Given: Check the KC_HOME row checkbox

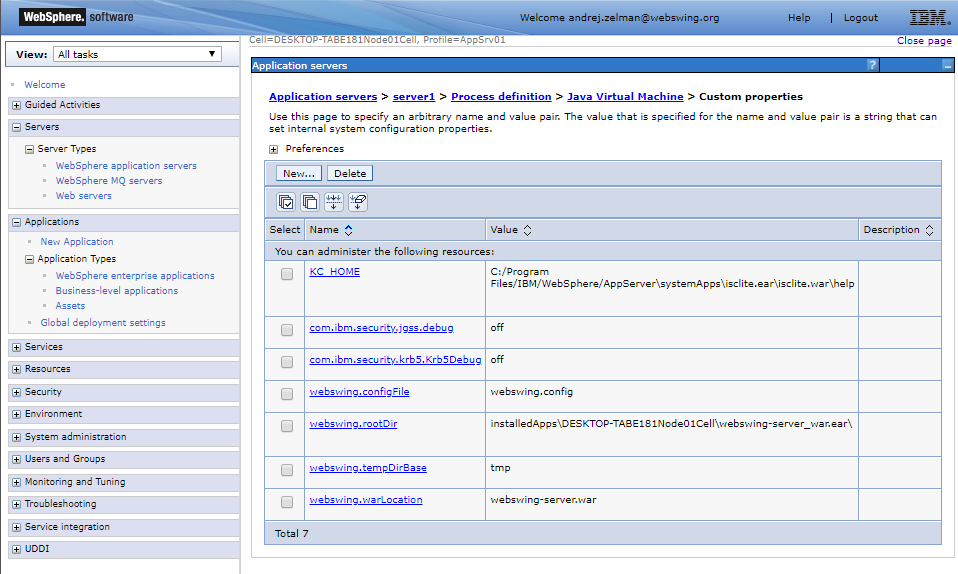Looking at the screenshot, I should pyautogui.click(x=287, y=274).
